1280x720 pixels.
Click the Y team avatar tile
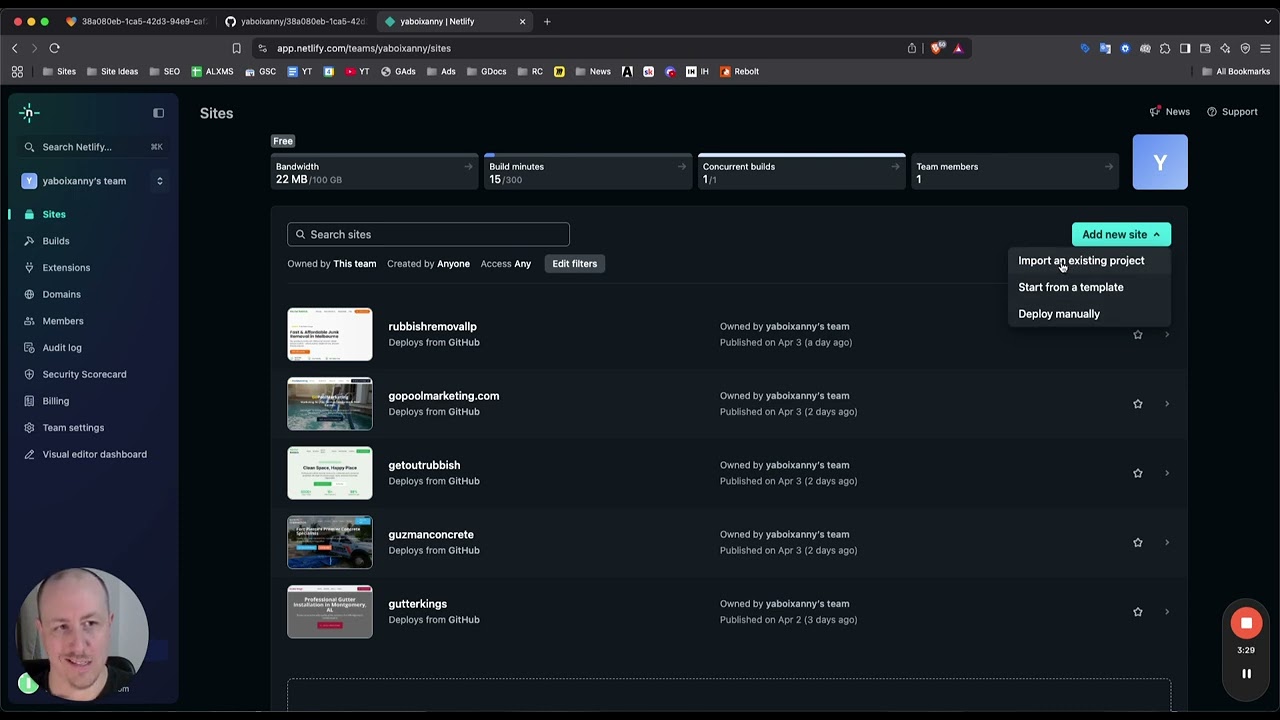(1160, 162)
